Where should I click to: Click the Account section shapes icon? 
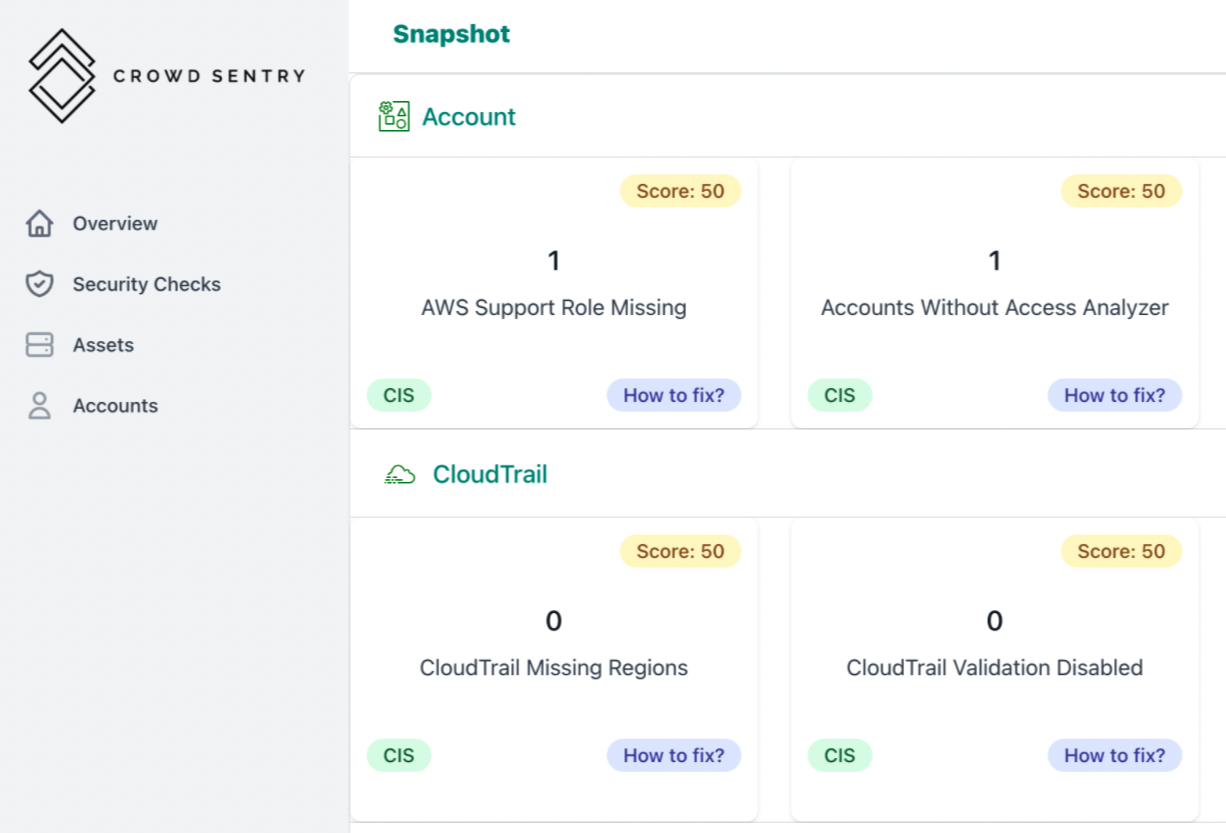[393, 116]
